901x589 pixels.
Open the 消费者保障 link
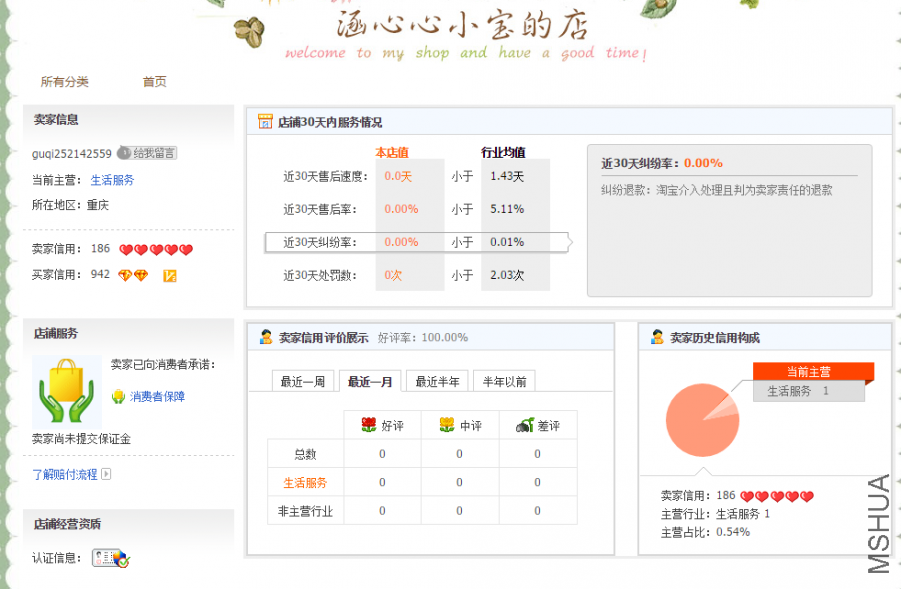click(157, 396)
